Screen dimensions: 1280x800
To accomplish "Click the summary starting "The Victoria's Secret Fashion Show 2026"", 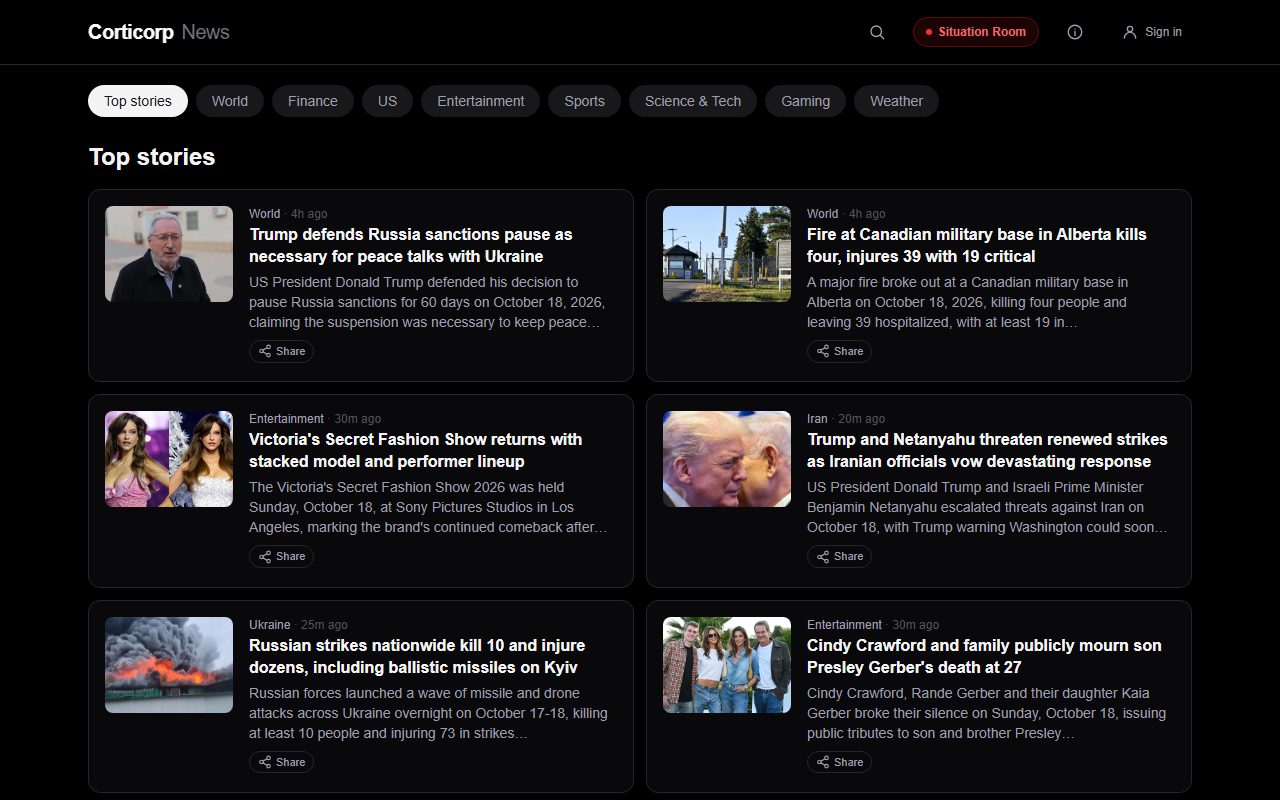I will coord(428,507).
